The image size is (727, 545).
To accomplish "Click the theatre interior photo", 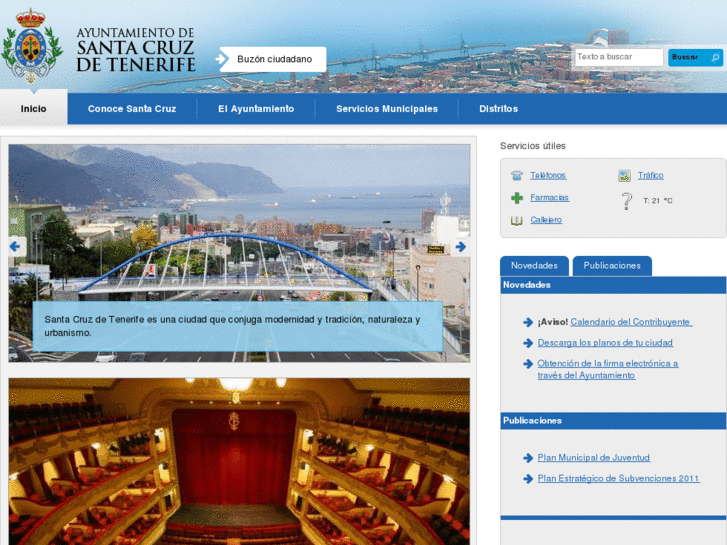I will pyautogui.click(x=239, y=462).
